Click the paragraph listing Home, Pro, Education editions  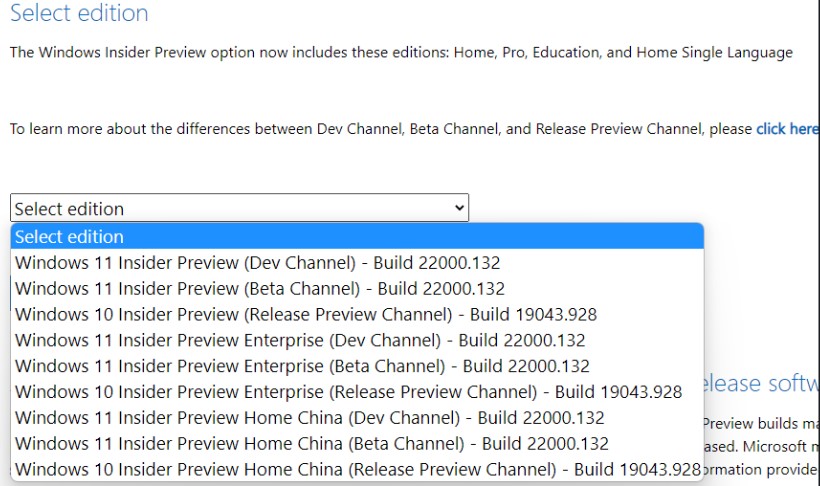[400, 52]
